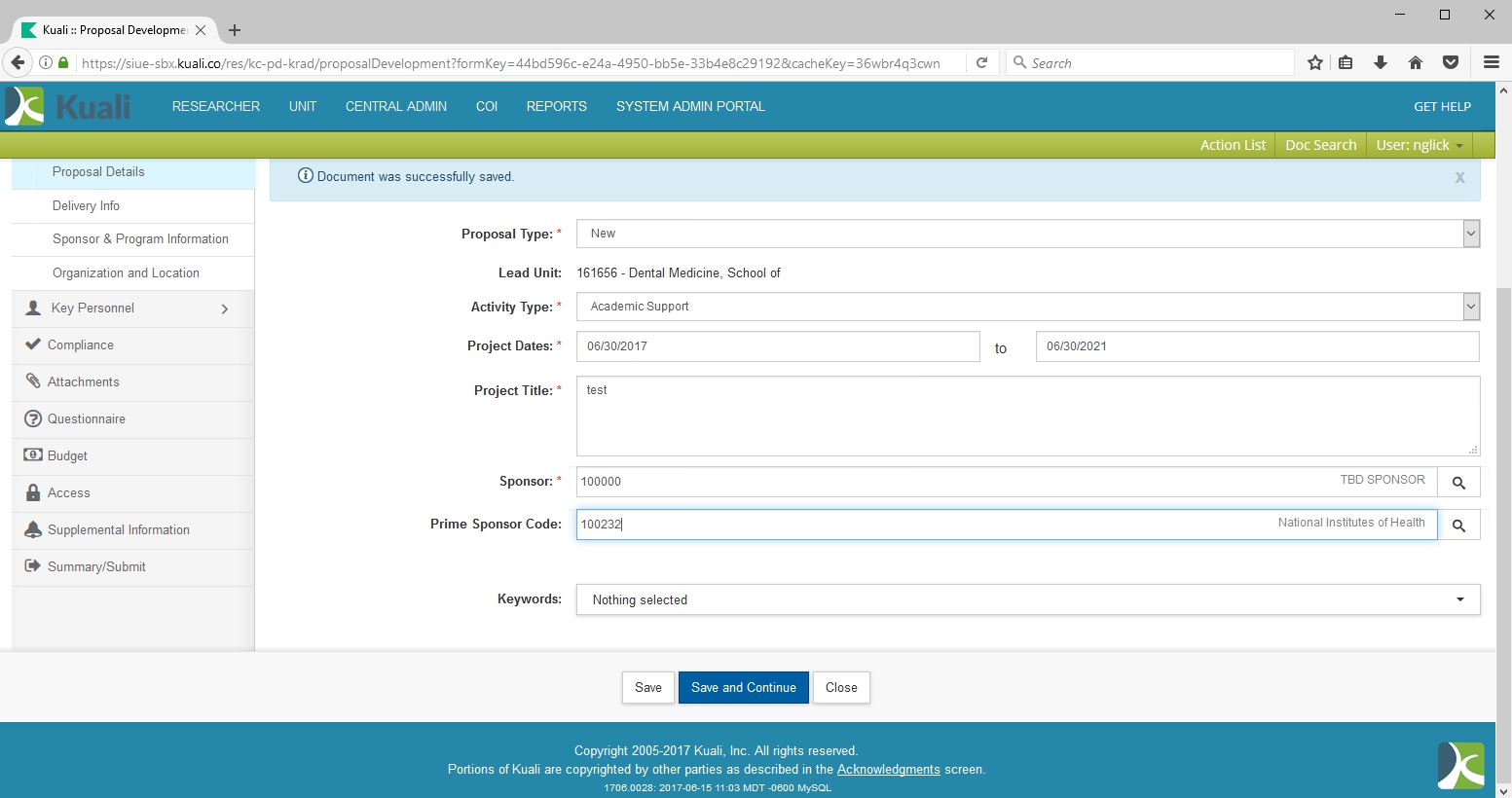Bookmark this page with star icon

[x=1315, y=63]
